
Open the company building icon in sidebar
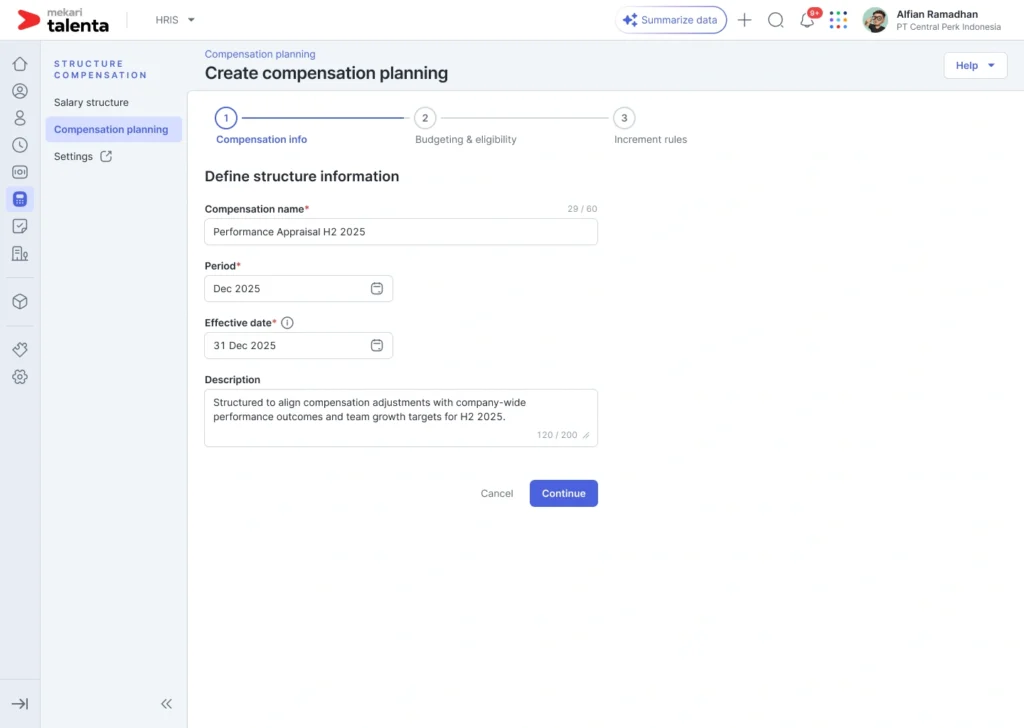point(20,253)
